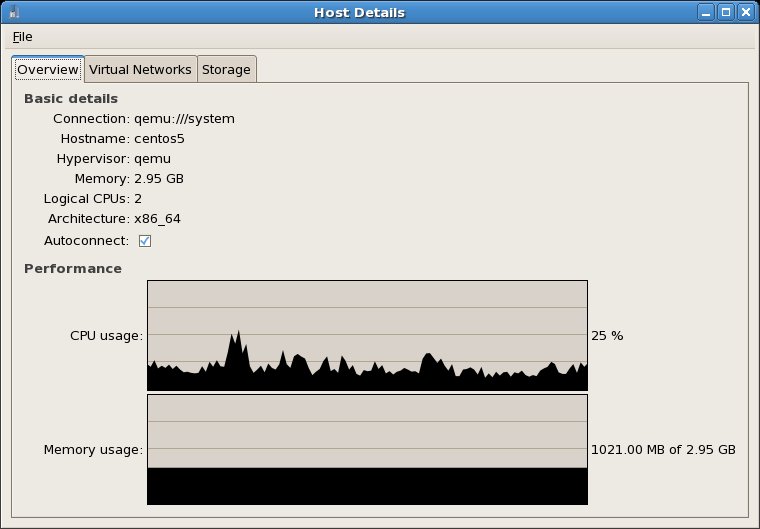Click the CPU usage graph

(x=367, y=335)
